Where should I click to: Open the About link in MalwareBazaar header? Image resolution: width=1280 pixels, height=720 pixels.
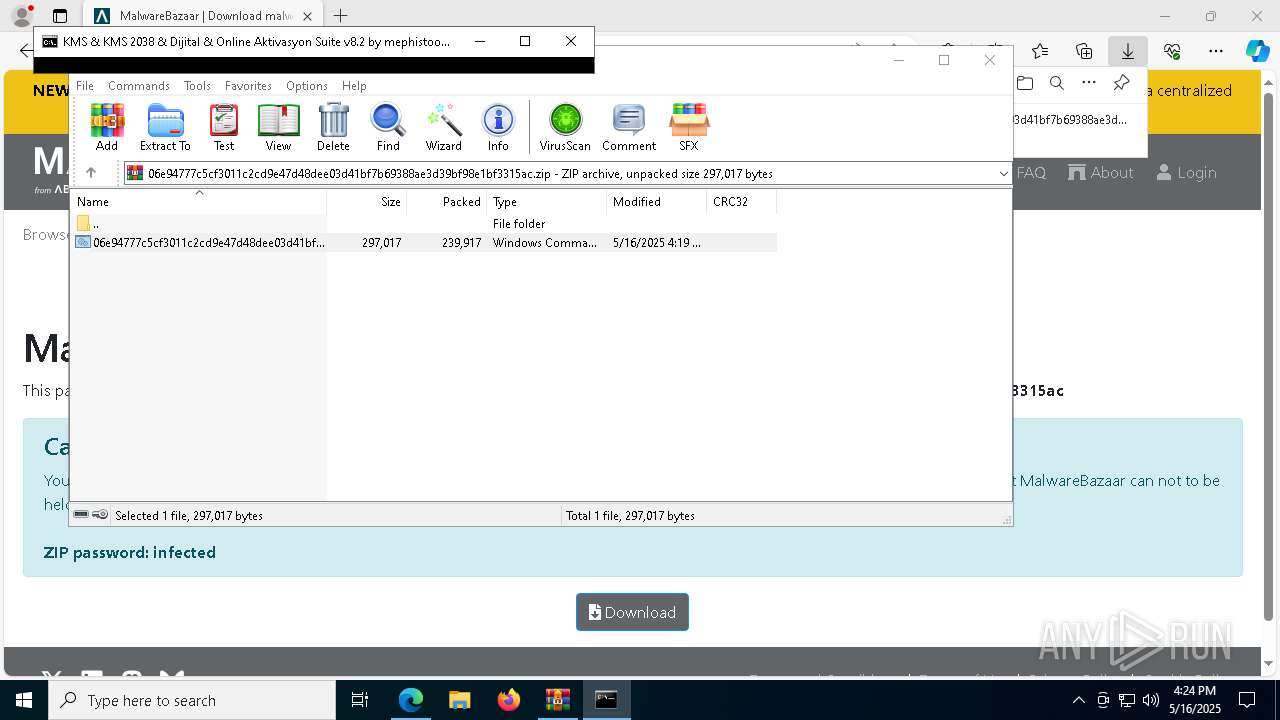pyautogui.click(x=1100, y=173)
